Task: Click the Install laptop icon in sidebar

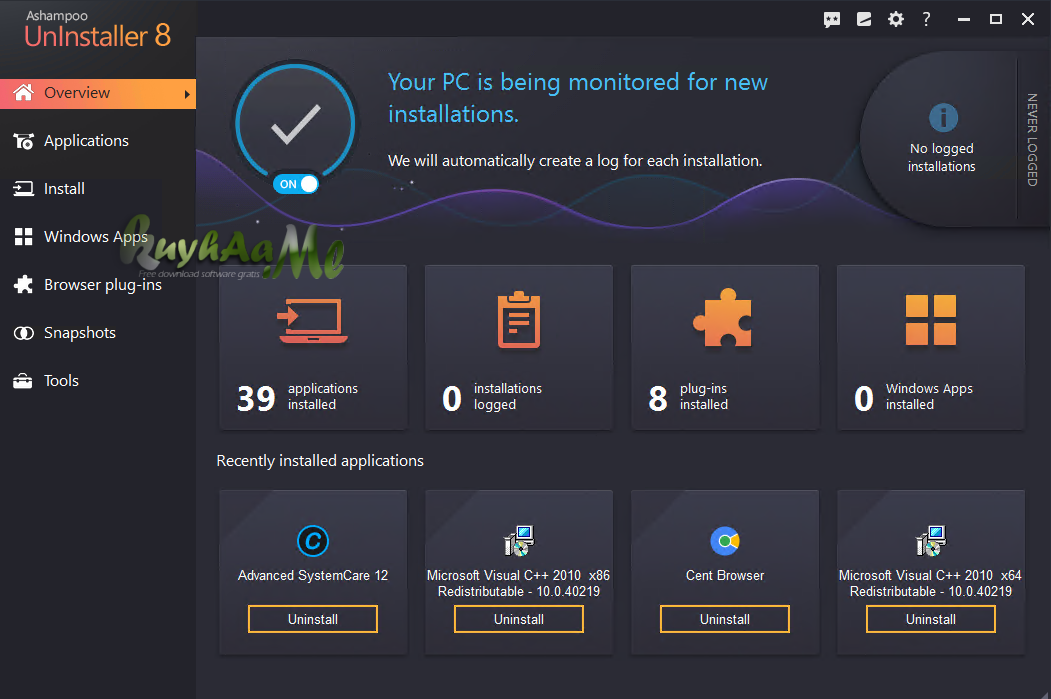Action: tap(23, 189)
